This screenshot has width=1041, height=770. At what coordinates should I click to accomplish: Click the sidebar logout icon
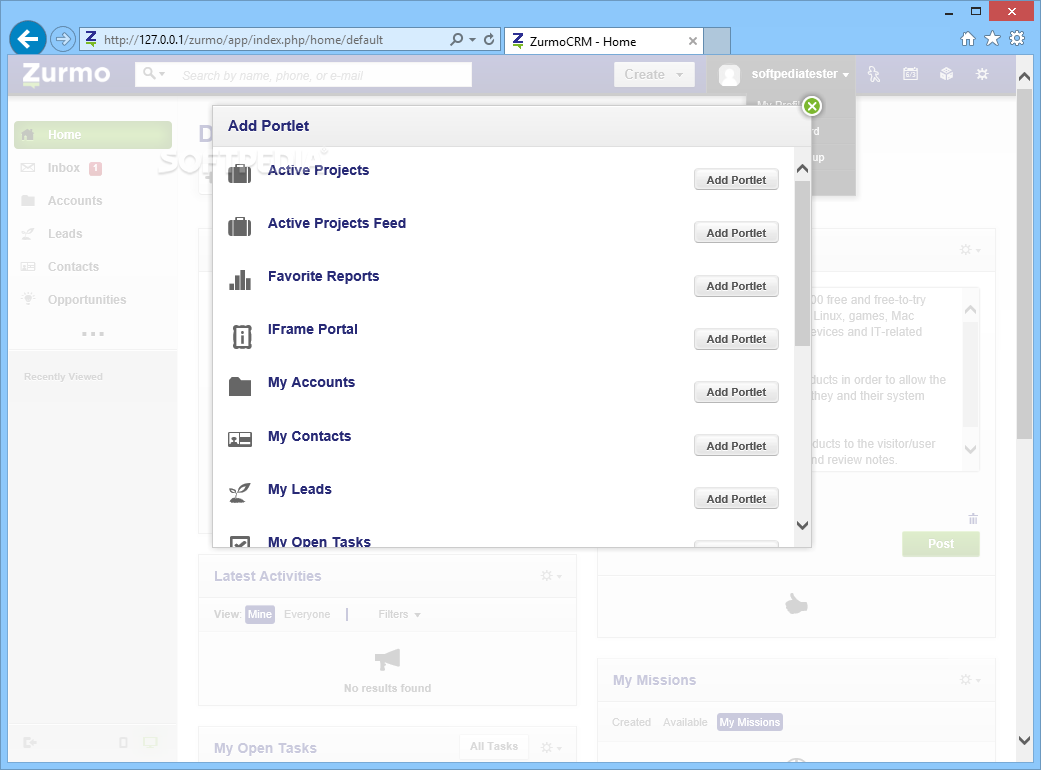(30, 742)
